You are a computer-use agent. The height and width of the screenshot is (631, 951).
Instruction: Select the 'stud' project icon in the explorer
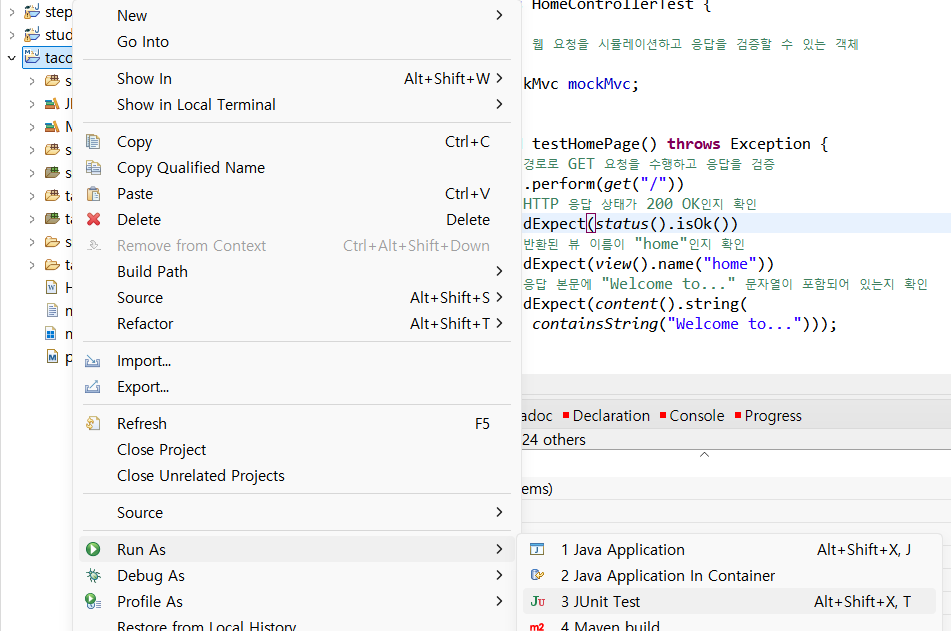(x=32, y=35)
